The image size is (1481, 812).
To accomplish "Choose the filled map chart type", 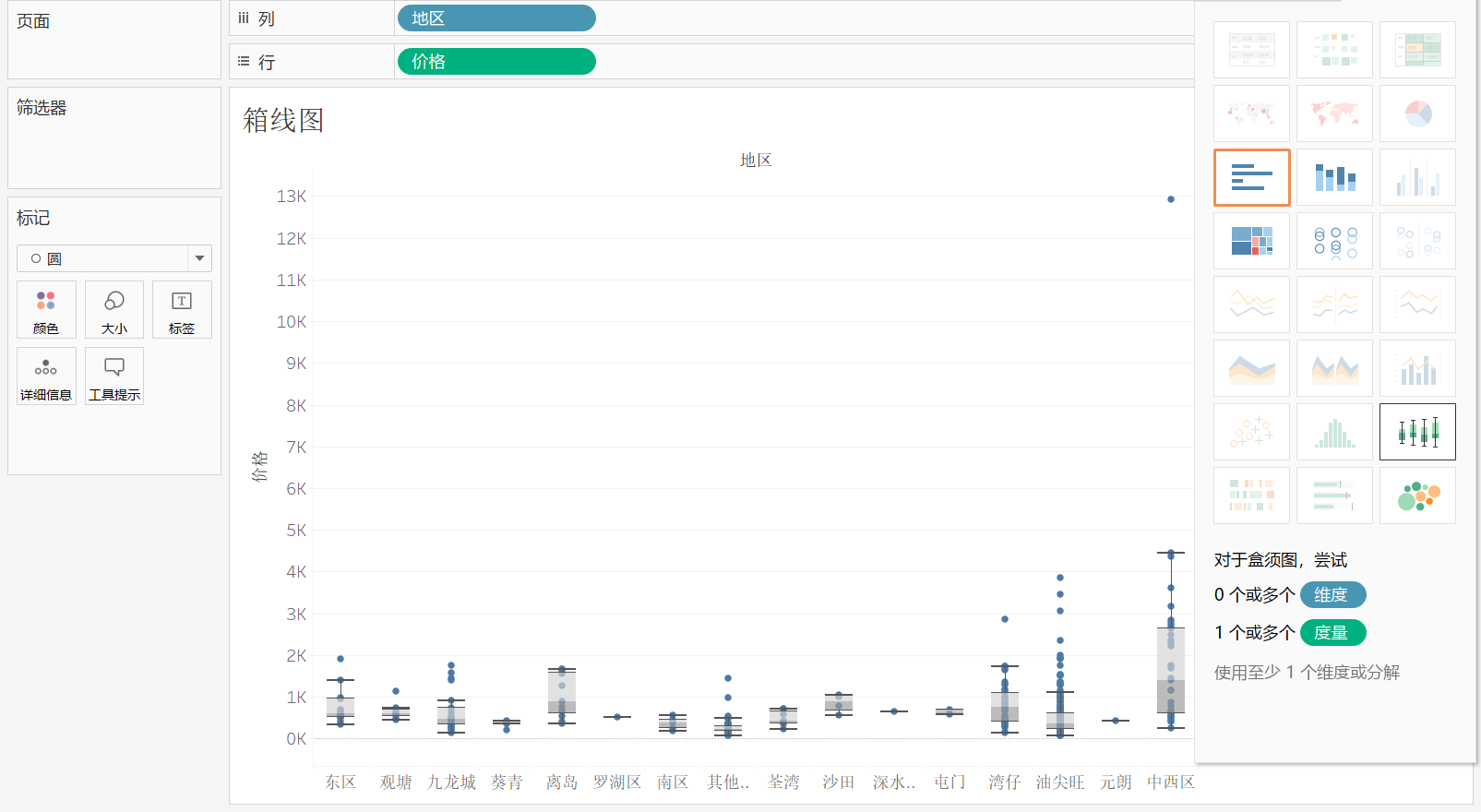I will [1334, 113].
